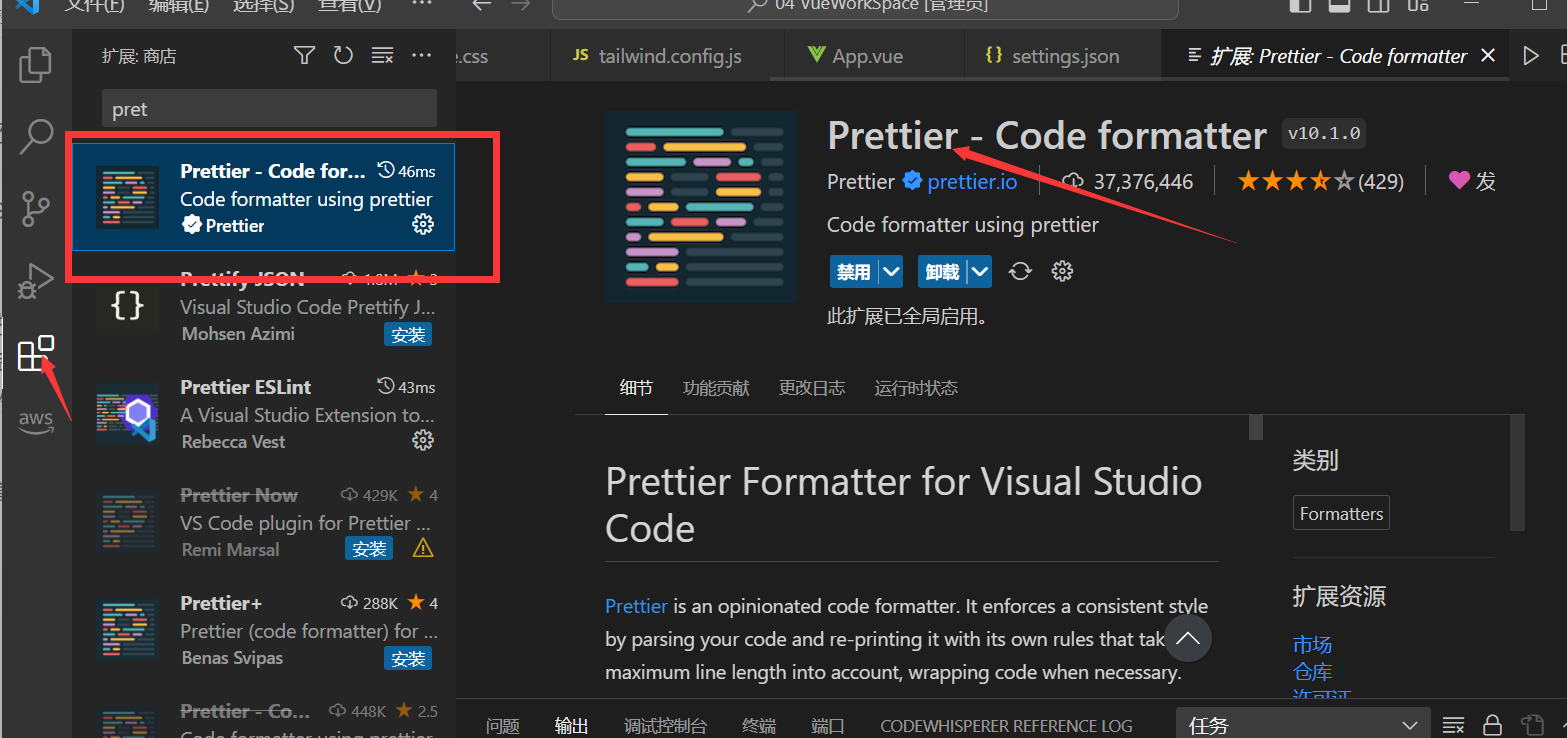This screenshot has width=1567, height=738.
Task: Toggle output scroll lock icon
Action: click(x=1492, y=725)
